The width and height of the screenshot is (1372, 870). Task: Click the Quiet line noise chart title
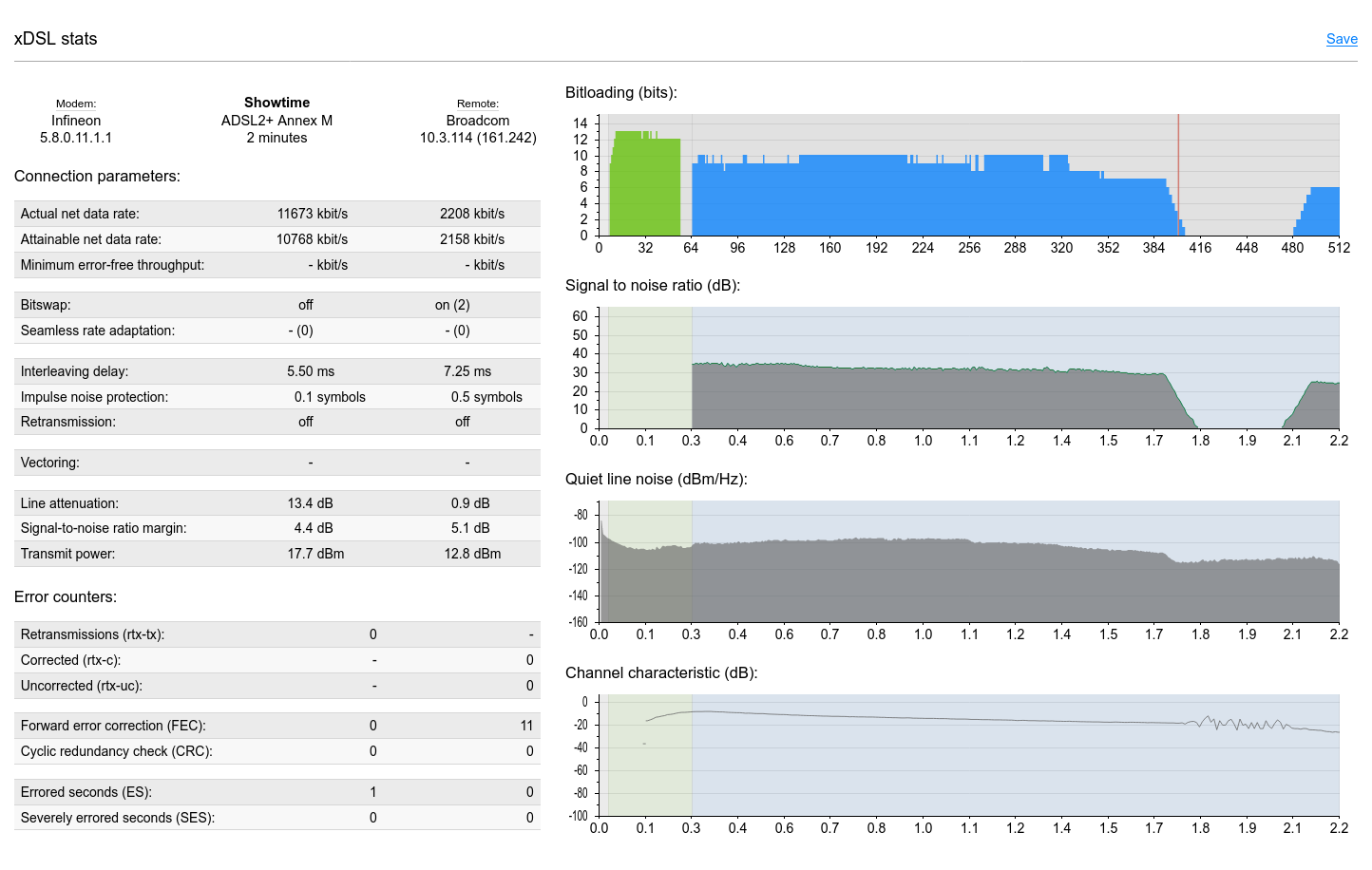(657, 480)
